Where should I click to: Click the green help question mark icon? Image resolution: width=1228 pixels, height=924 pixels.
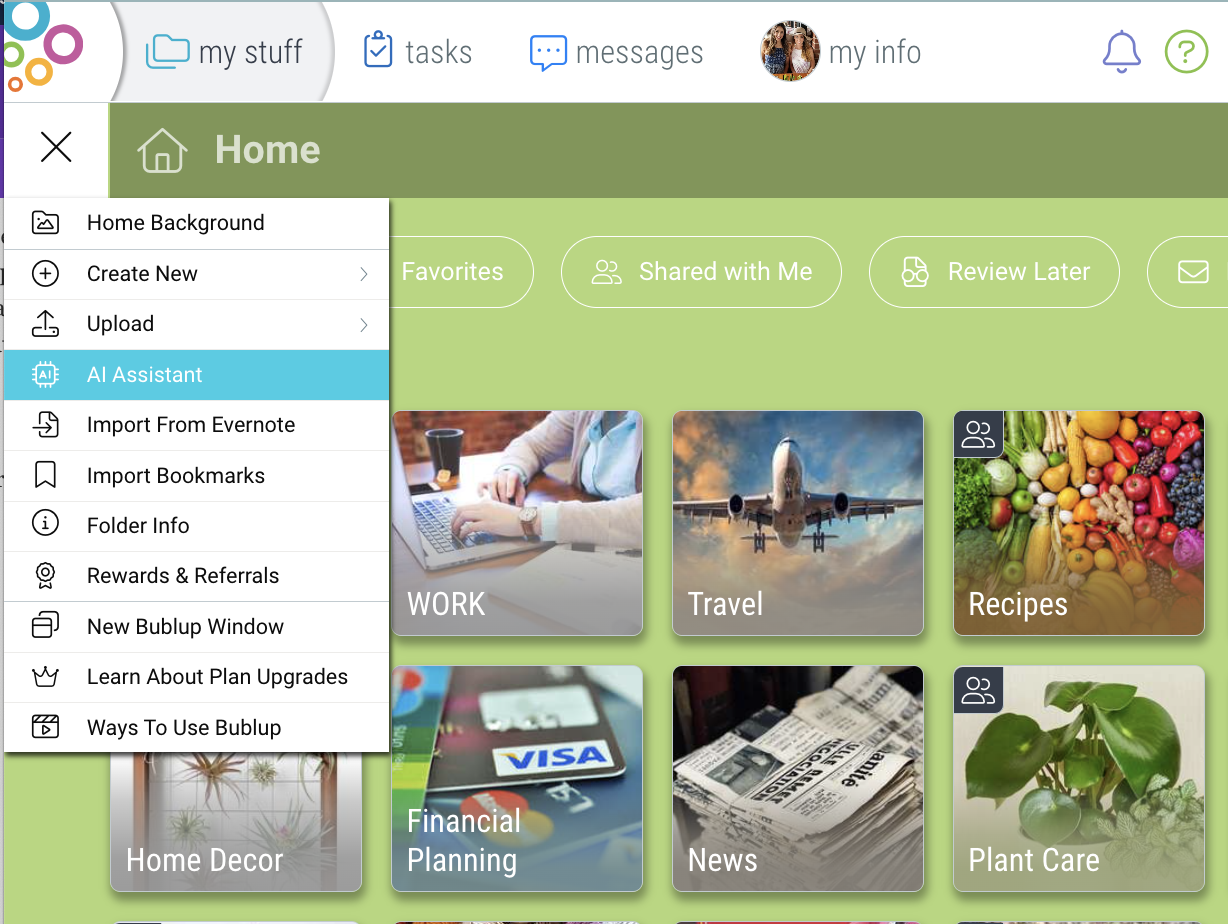[x=1186, y=52]
